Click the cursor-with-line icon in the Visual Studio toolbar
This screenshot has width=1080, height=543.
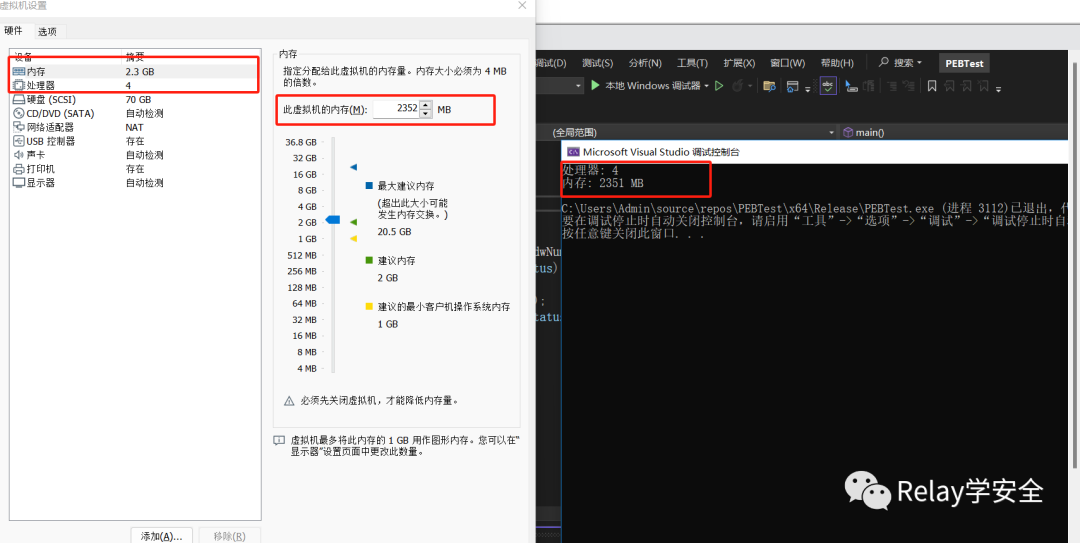pyautogui.click(x=851, y=86)
